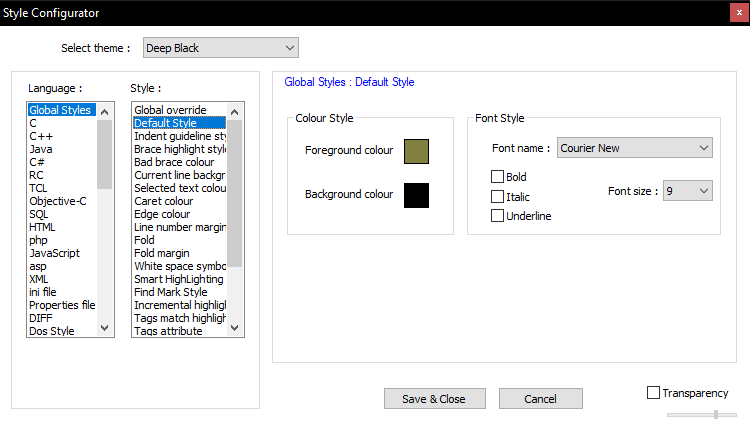The width and height of the screenshot is (750, 426).
Task: Select Smart HighLighting style
Action: click(179, 279)
